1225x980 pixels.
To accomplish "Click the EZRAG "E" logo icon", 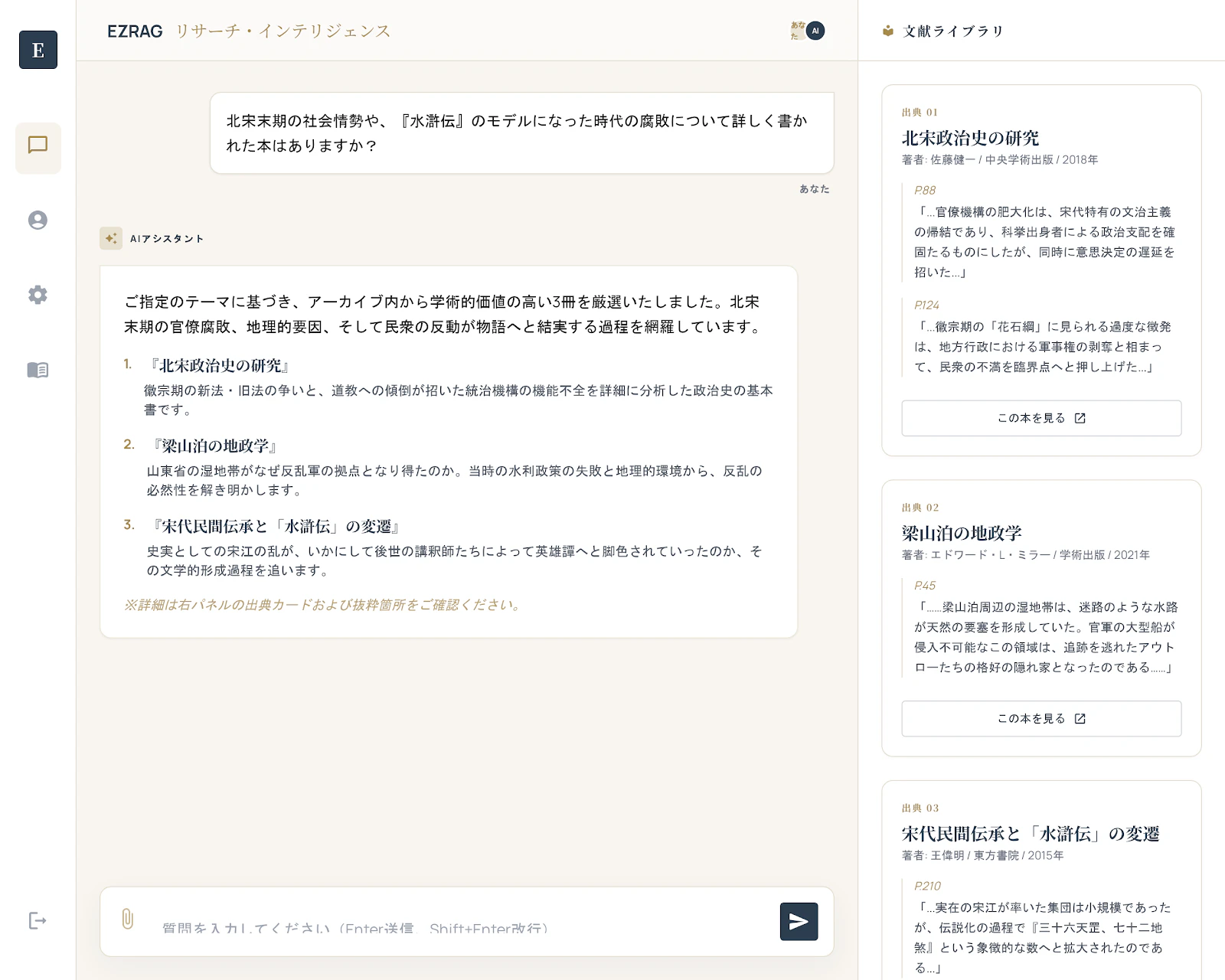I will [38, 50].
